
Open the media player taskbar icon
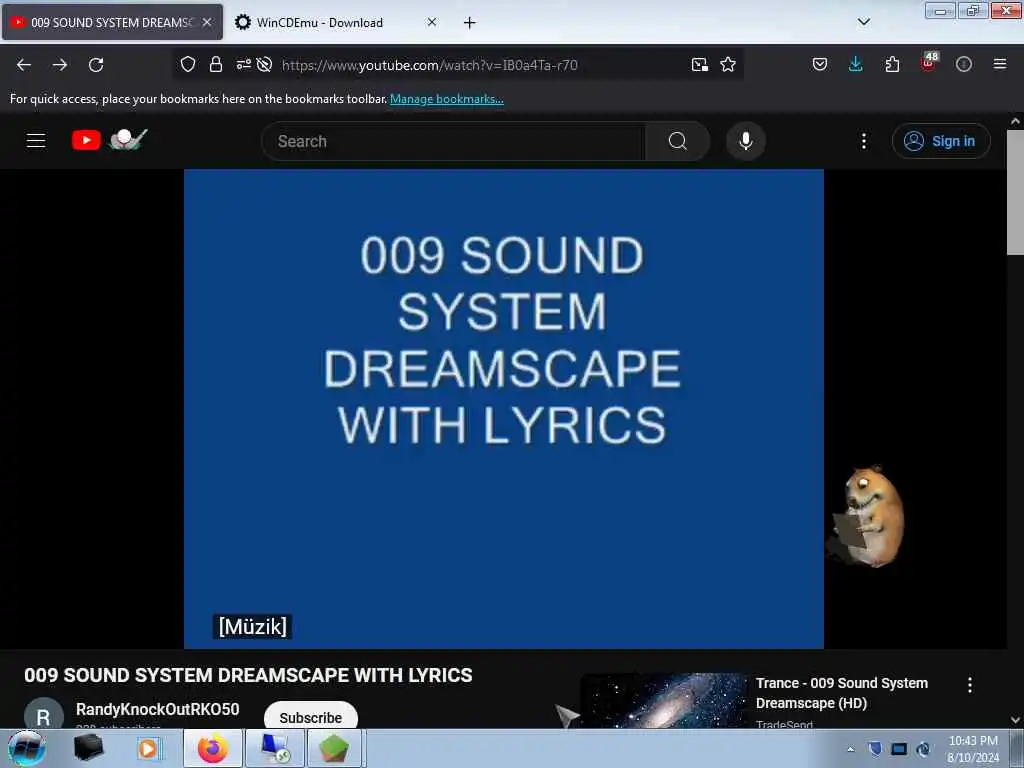(x=148, y=748)
